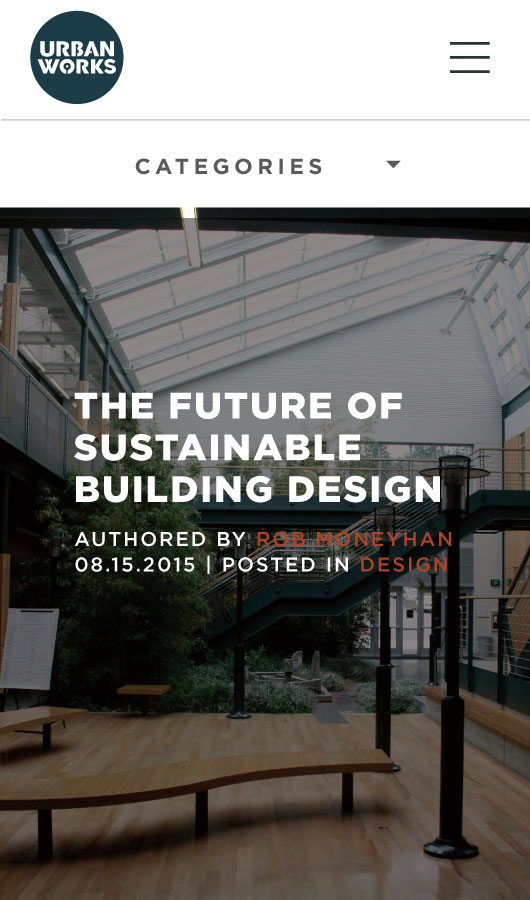This screenshot has height=900, width=530.
Task: Click the 'Authored by' byline text
Action: point(161,539)
